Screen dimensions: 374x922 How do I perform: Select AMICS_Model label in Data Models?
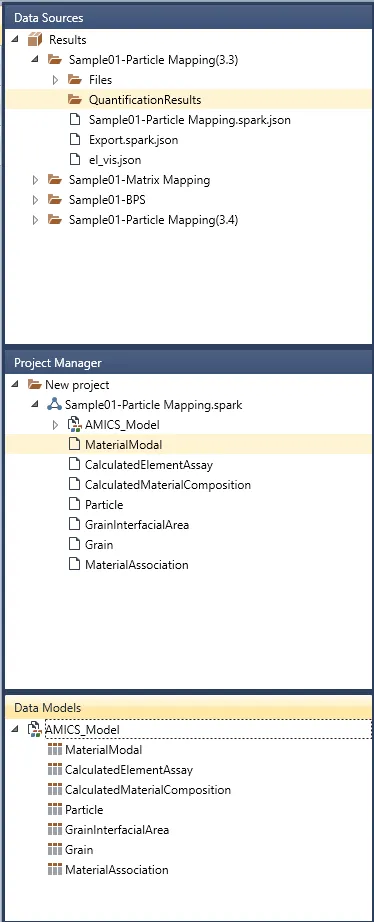click(x=82, y=730)
